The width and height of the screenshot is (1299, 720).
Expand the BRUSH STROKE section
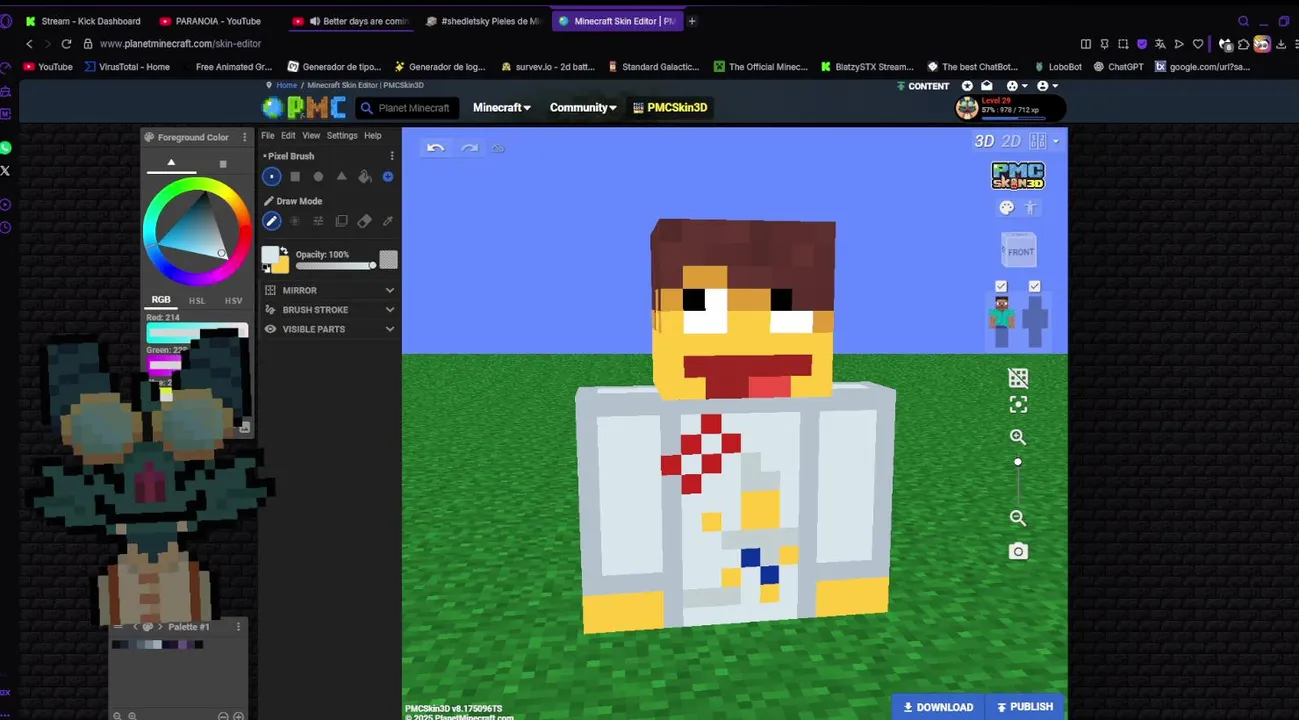coord(329,310)
